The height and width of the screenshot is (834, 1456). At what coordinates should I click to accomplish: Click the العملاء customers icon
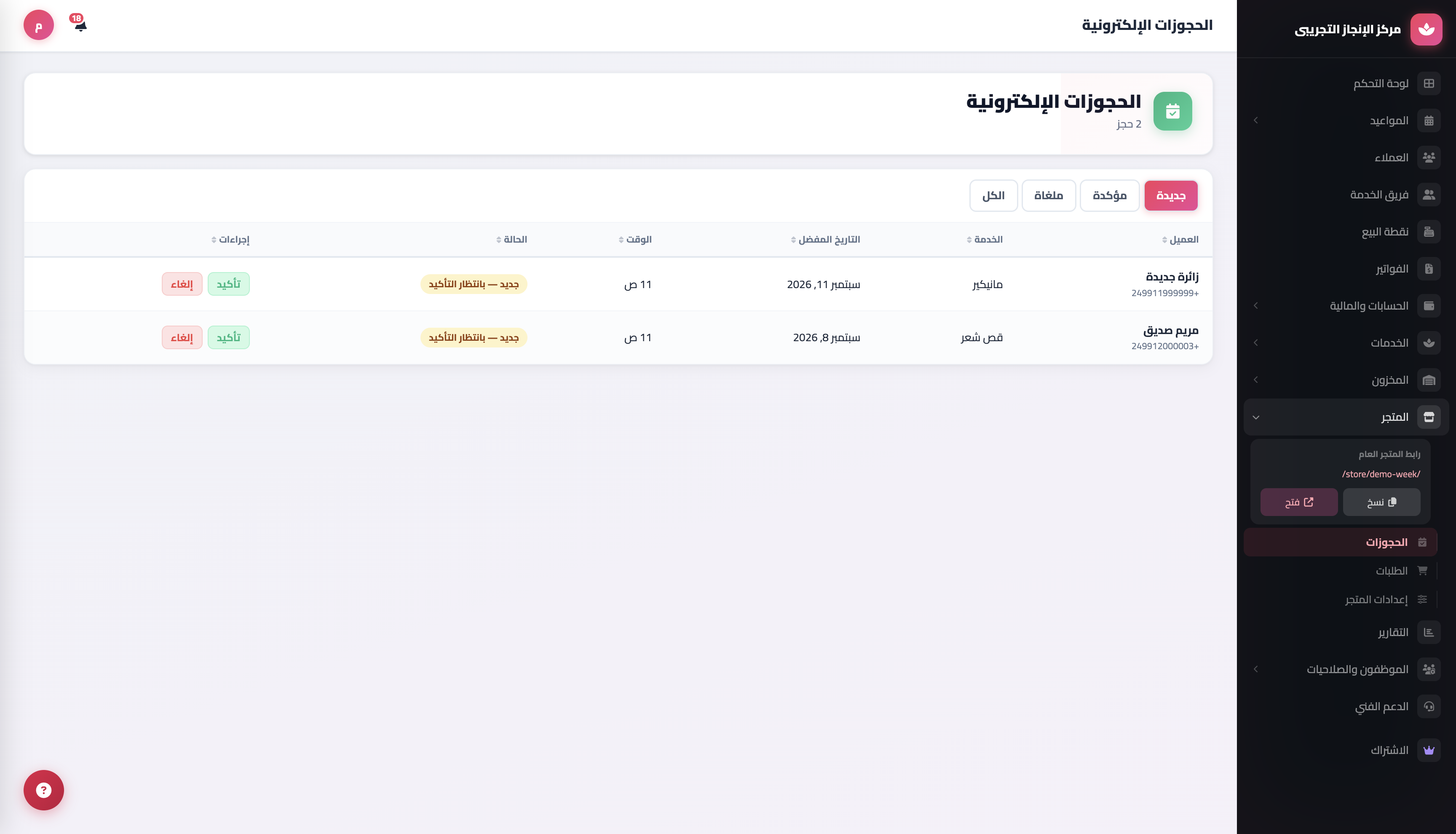coord(1429,158)
